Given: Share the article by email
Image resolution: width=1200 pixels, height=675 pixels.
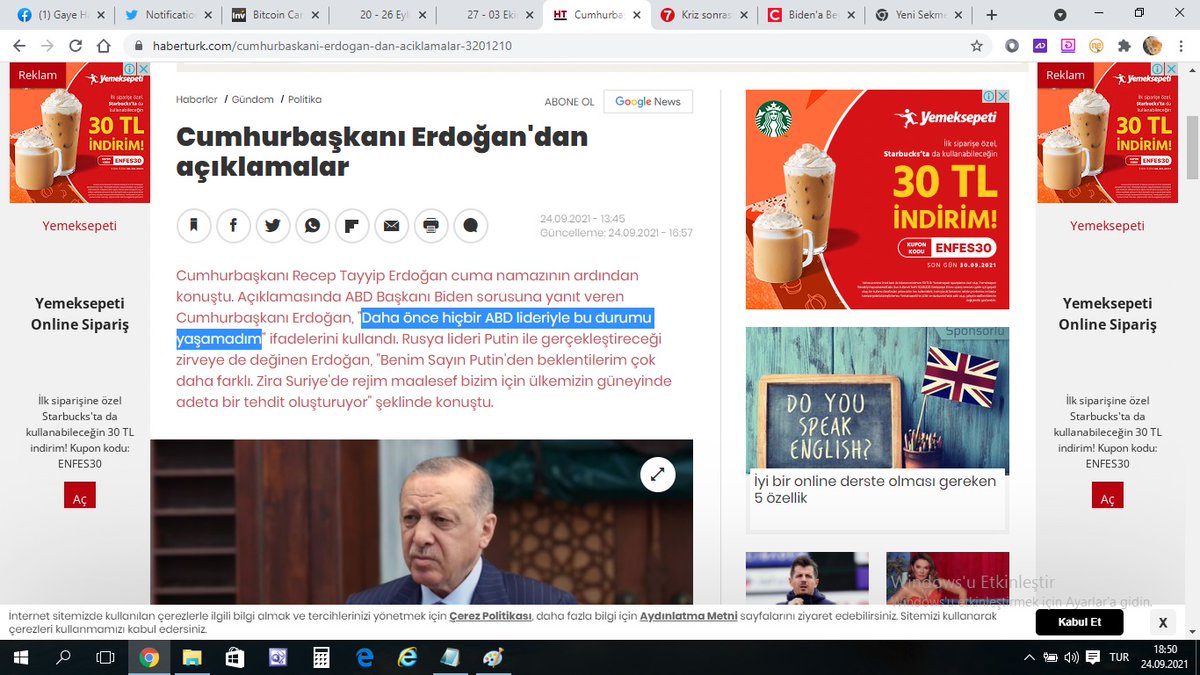Looking at the screenshot, I should [x=391, y=226].
